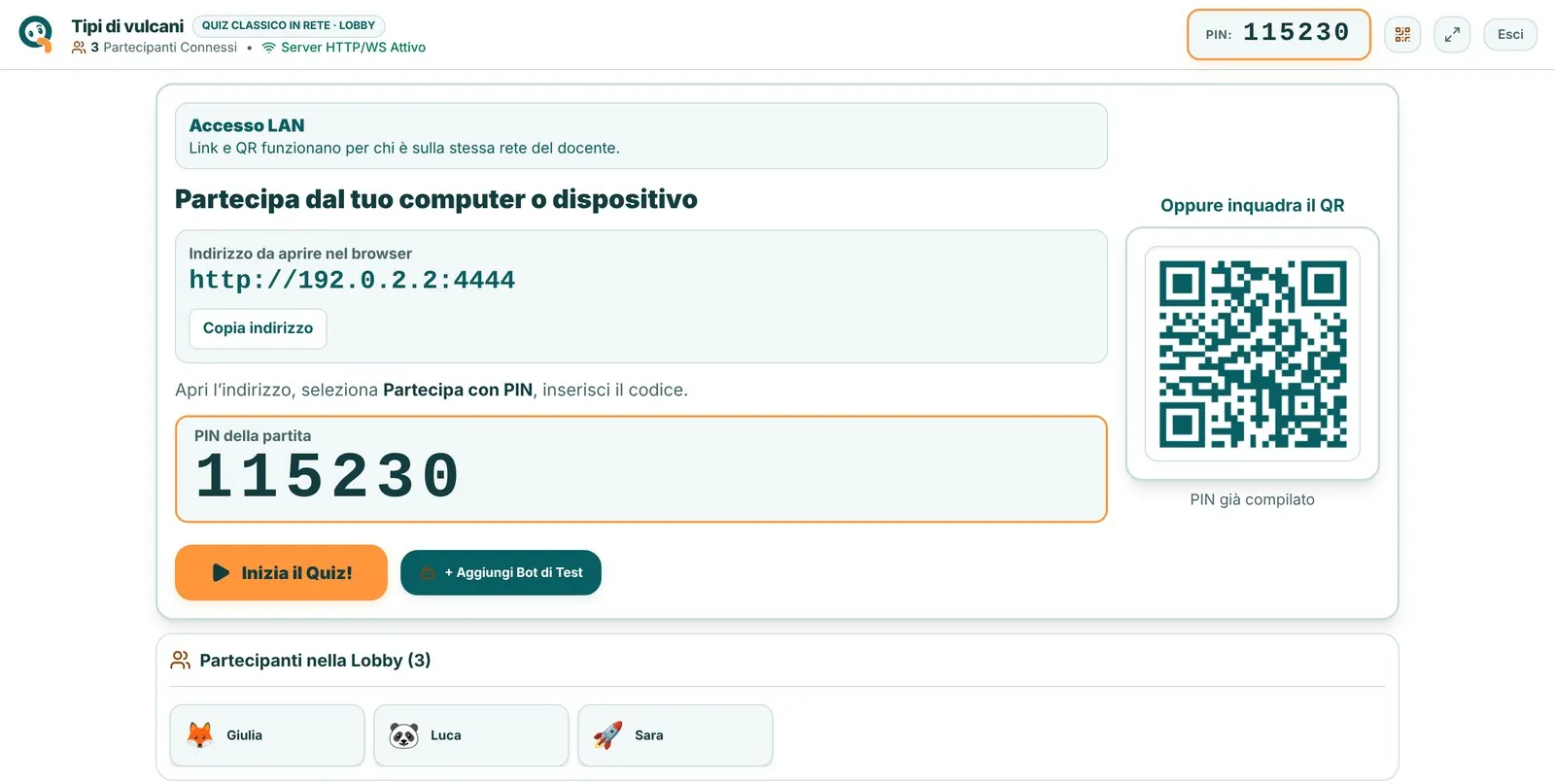Click the 'Oppure inquadra il QR' label
Viewport: 1555px width, 784px height.
point(1253,205)
